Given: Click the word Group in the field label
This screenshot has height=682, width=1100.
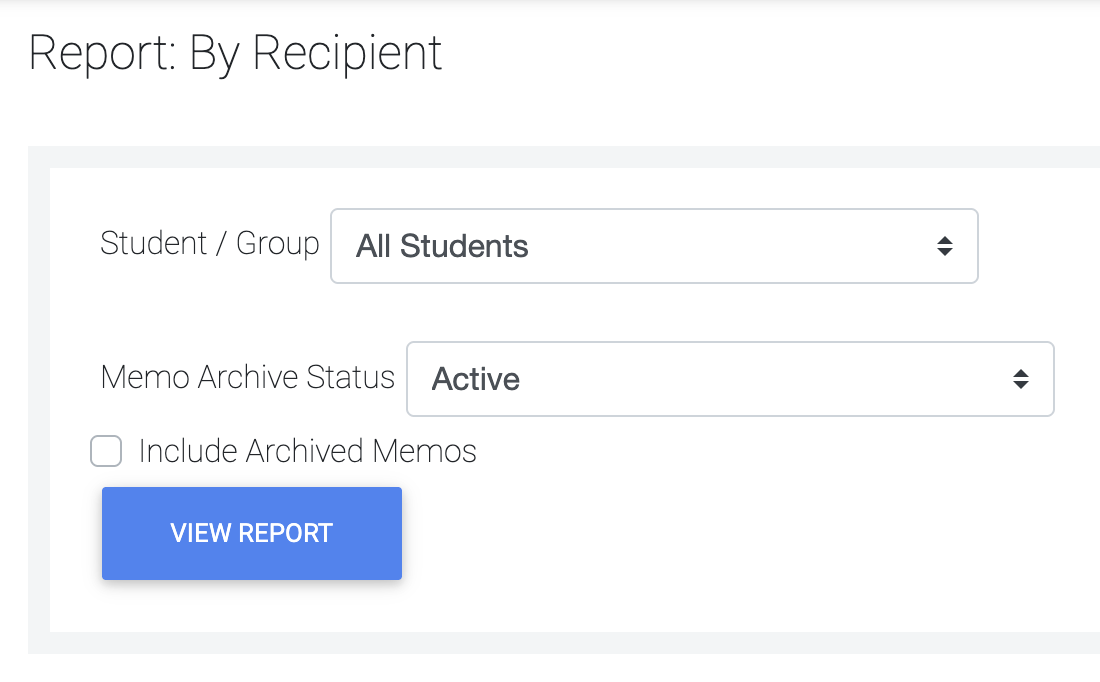Looking at the screenshot, I should [x=277, y=243].
